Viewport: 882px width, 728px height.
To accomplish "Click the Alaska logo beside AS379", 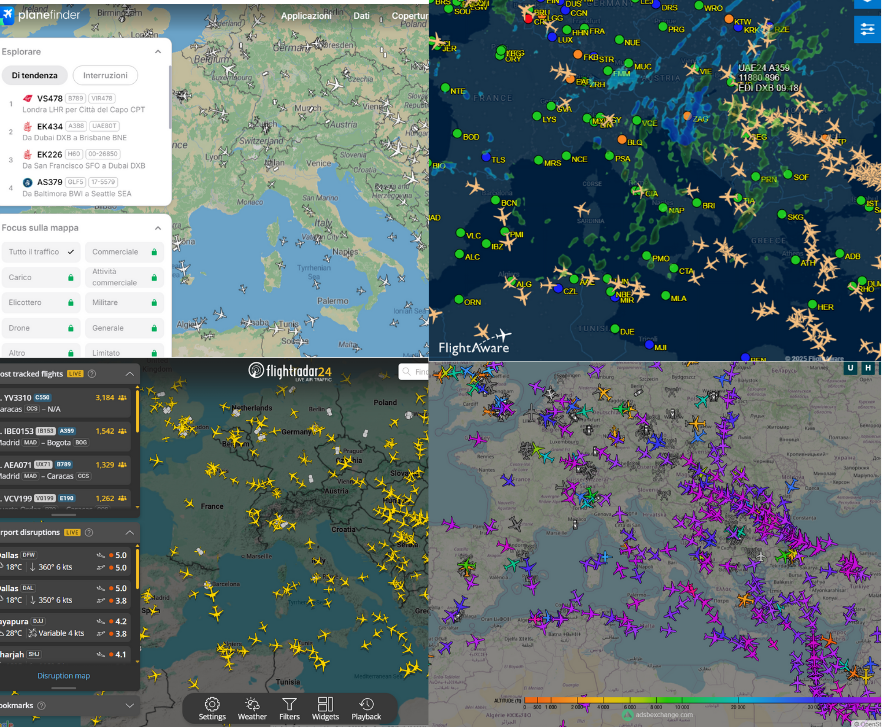I will (x=27, y=182).
